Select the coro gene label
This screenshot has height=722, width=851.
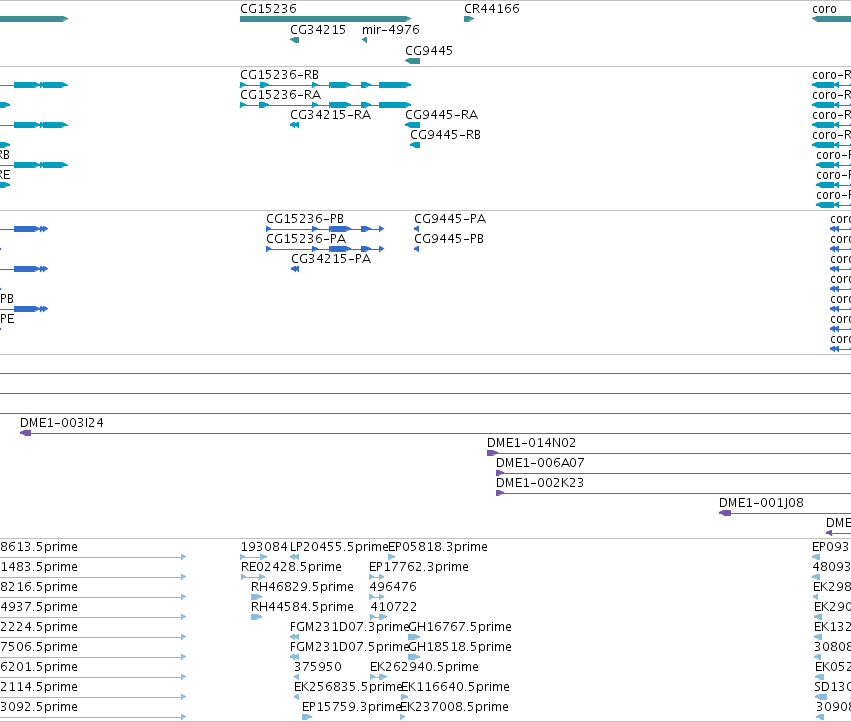pos(824,9)
